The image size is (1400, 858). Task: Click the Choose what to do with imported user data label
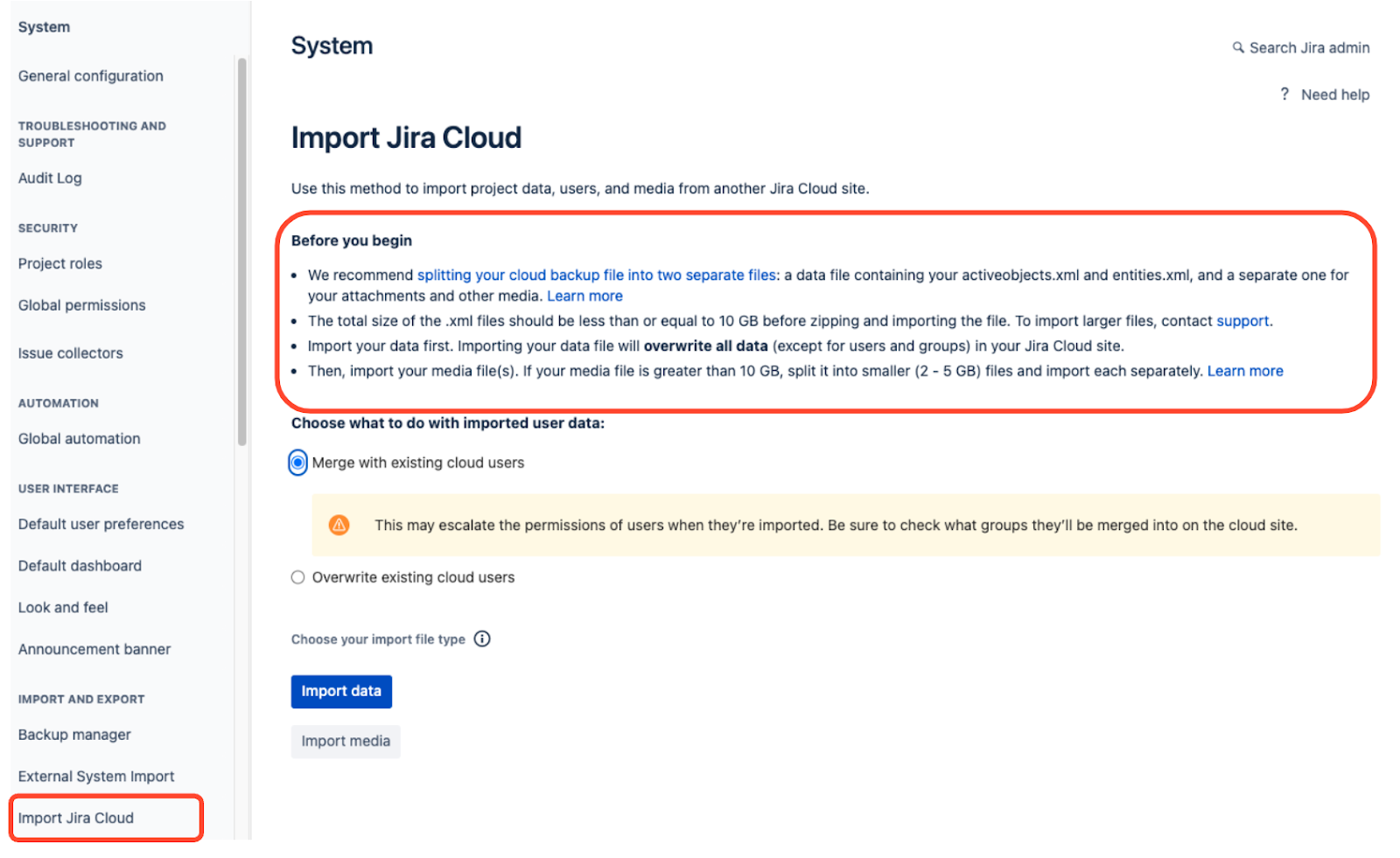pyautogui.click(x=448, y=423)
